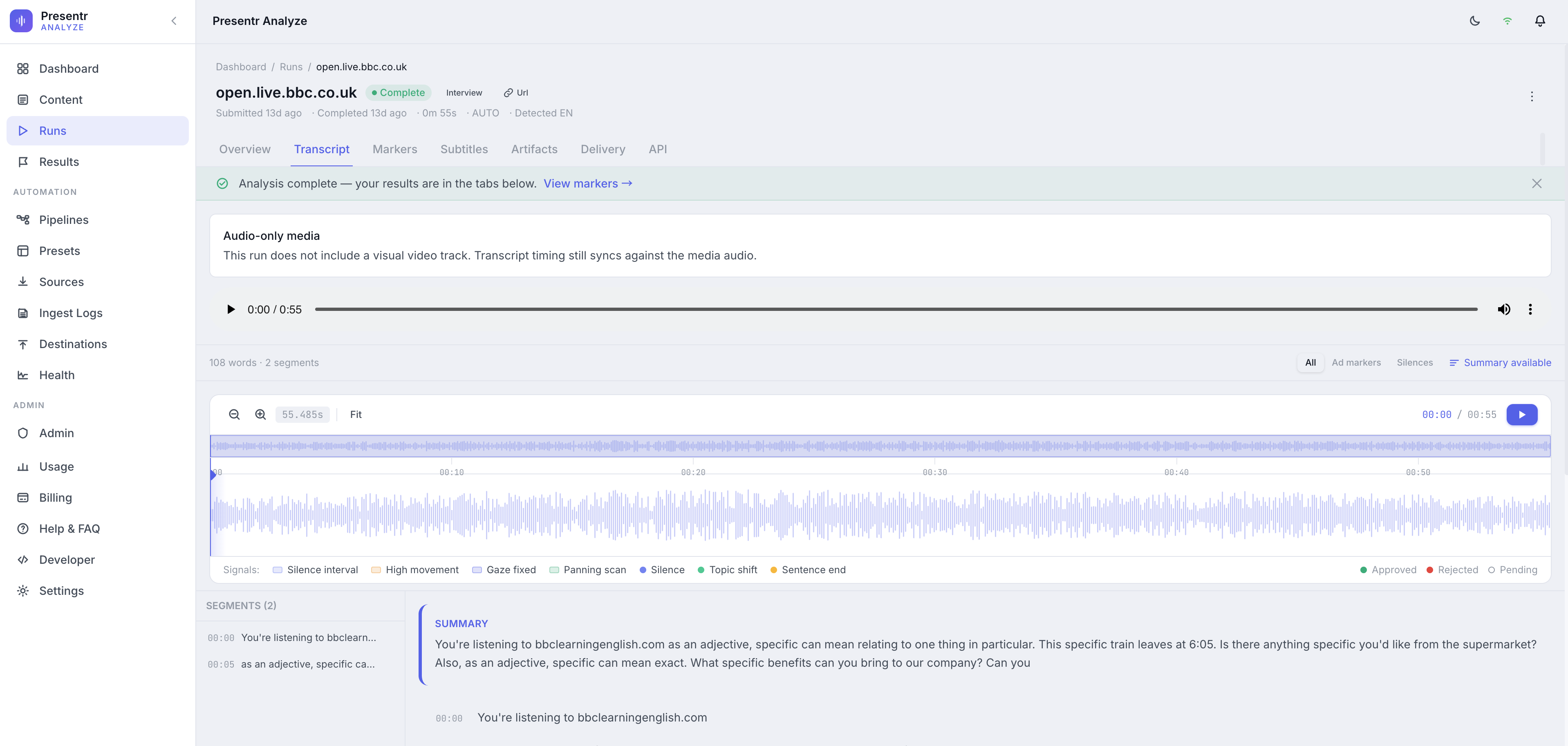
Task: Mute the audio player
Action: pos(1504,309)
